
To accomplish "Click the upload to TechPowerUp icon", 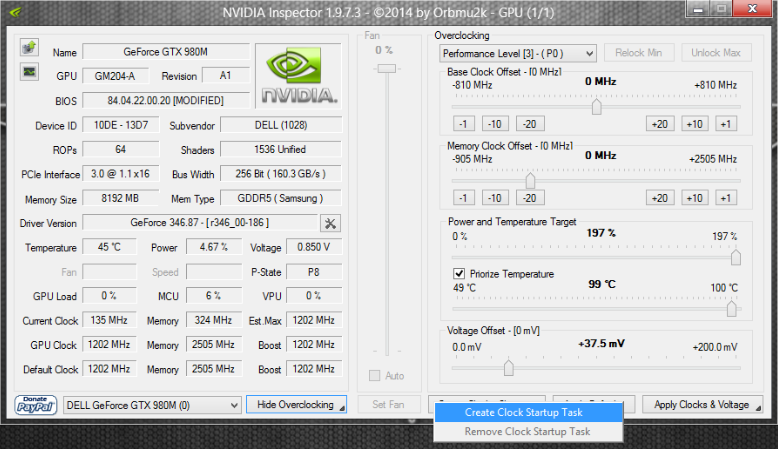I will click(29, 47).
